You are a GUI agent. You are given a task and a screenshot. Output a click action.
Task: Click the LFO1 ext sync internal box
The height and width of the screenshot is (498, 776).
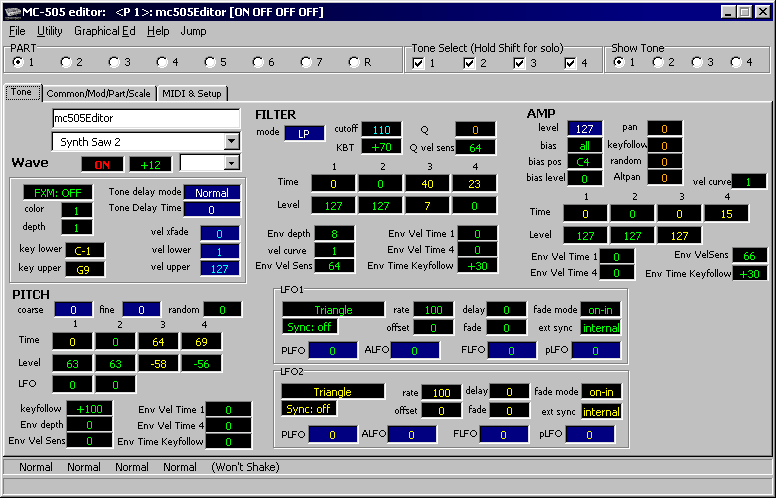(x=601, y=328)
